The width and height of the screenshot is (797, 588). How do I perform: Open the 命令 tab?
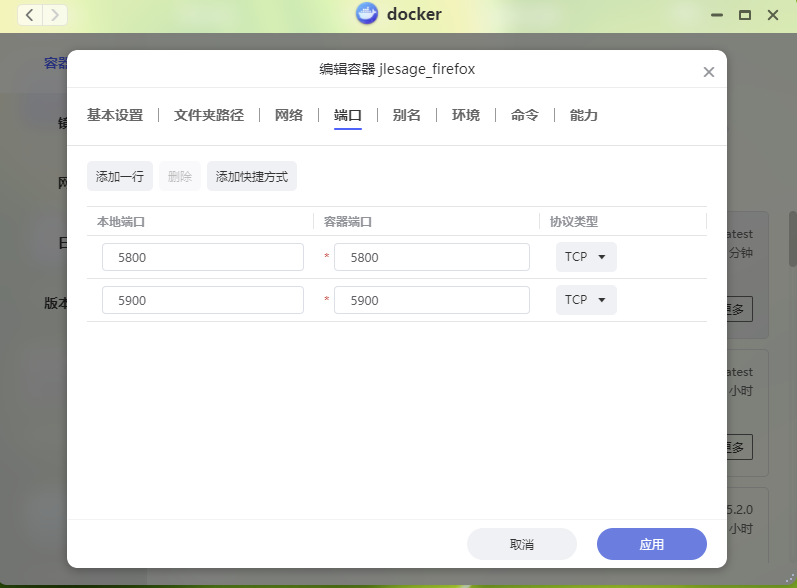(x=525, y=115)
